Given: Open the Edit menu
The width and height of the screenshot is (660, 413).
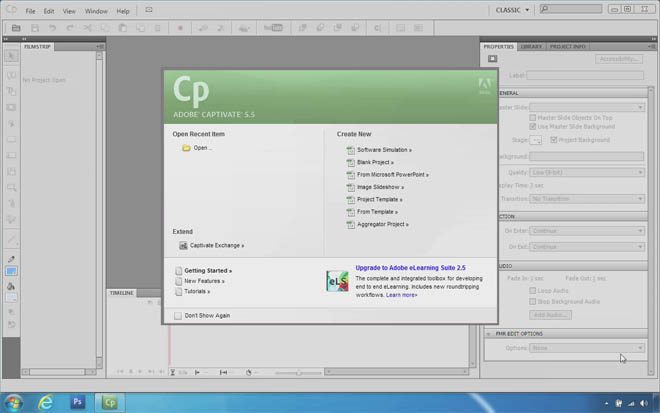Looking at the screenshot, I should point(49,11).
